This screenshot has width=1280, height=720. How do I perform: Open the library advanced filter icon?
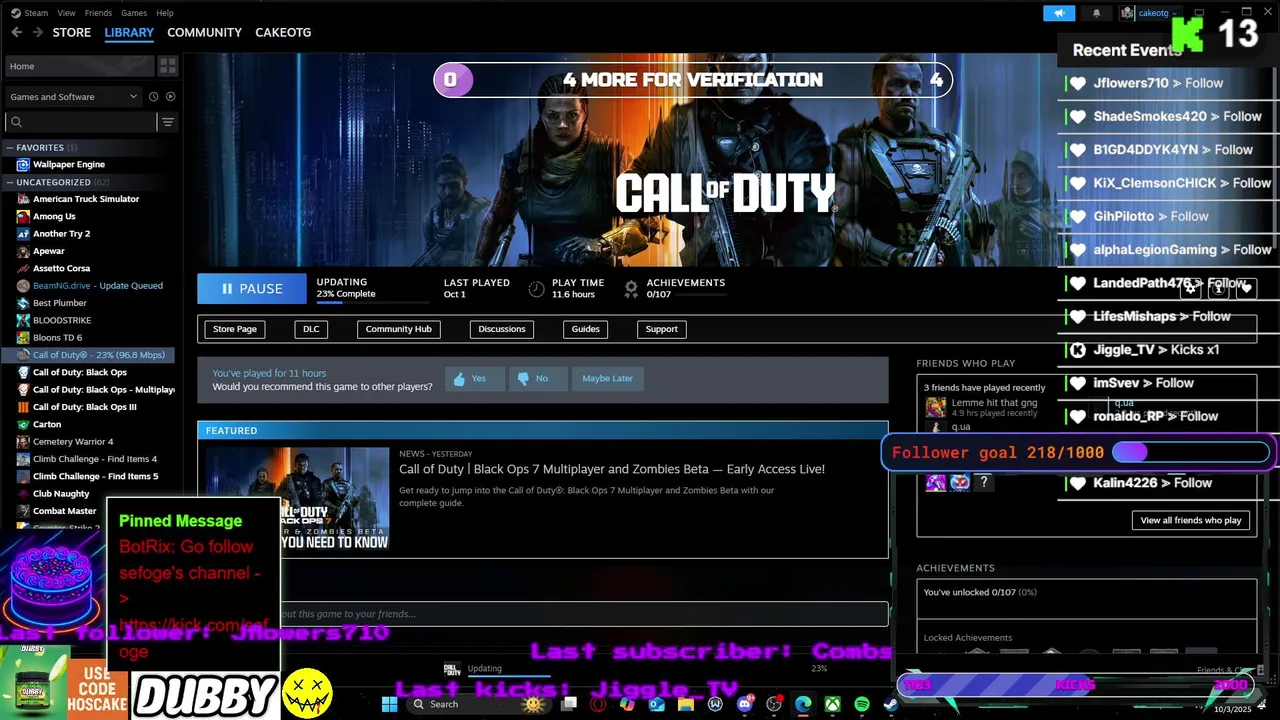pos(168,122)
